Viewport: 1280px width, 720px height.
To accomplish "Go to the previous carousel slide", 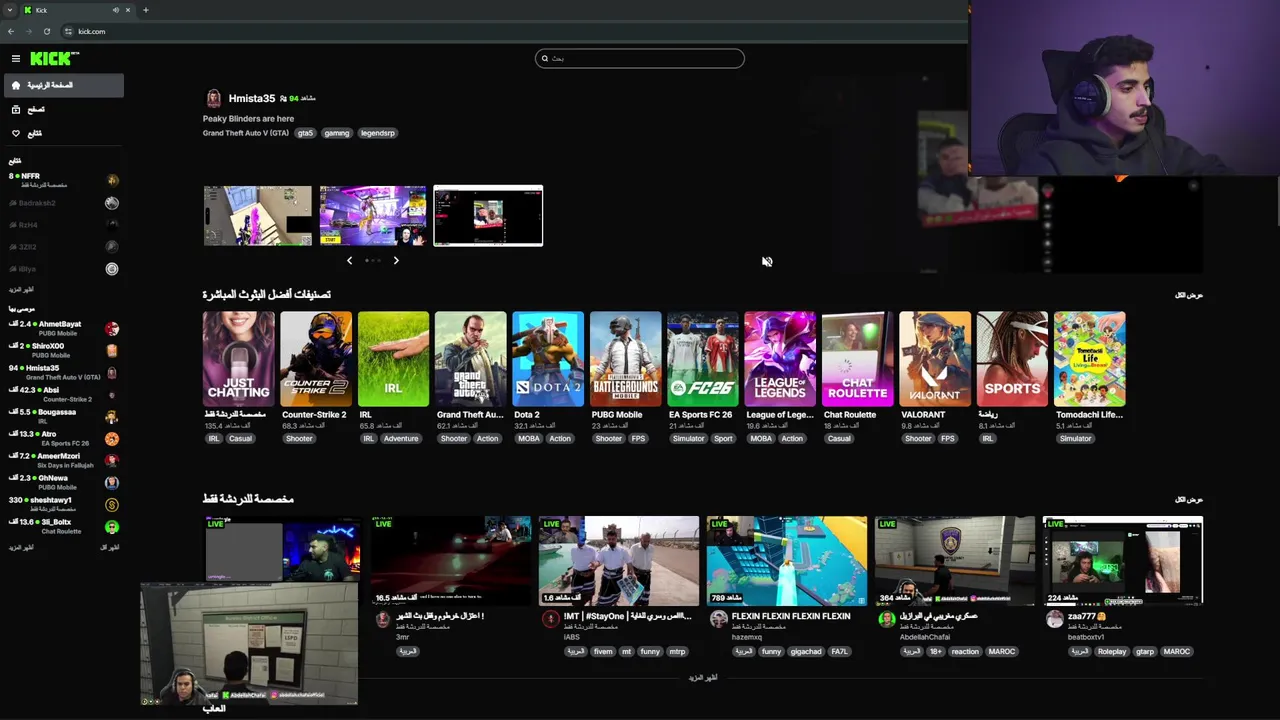I will (349, 260).
